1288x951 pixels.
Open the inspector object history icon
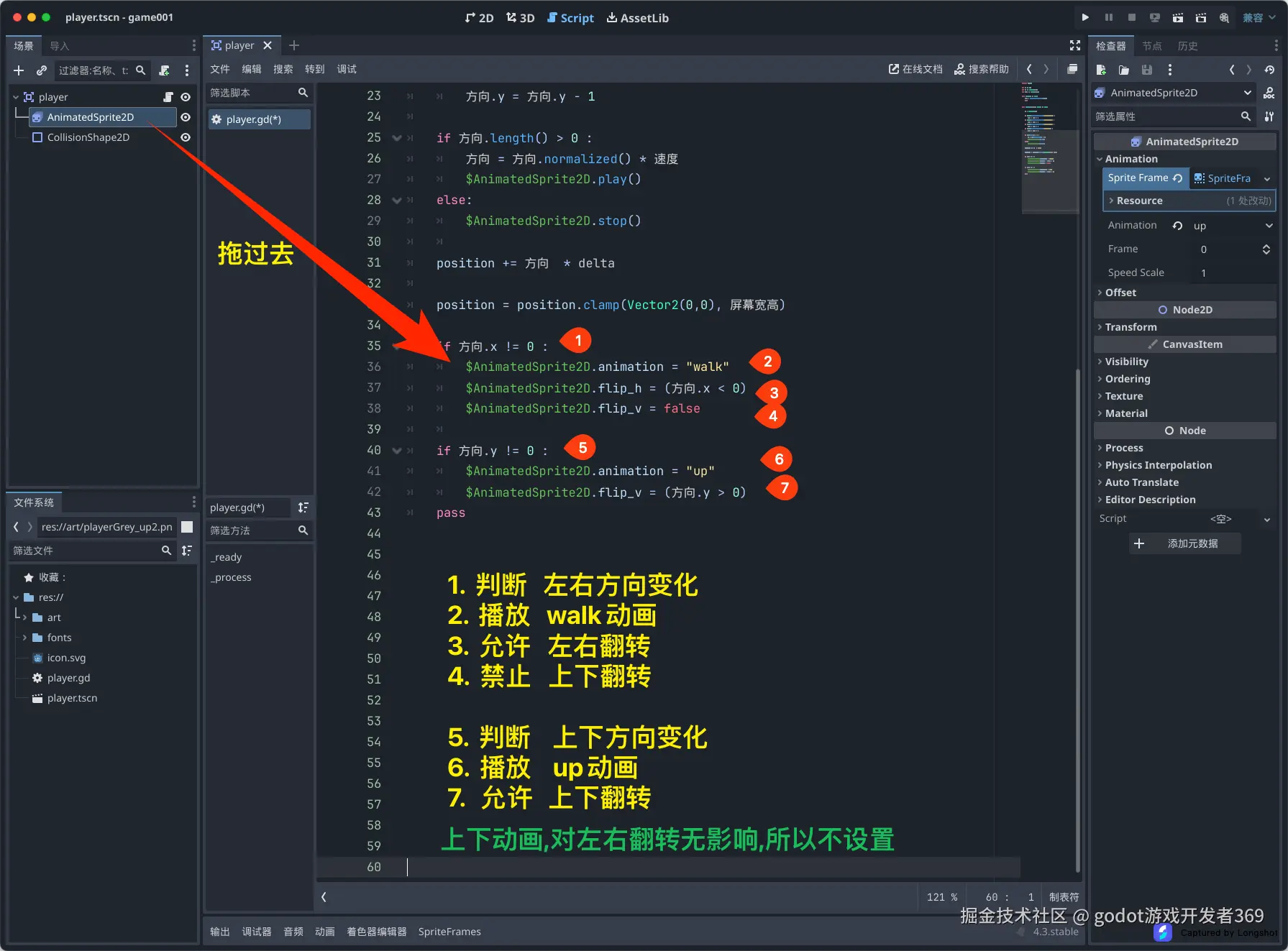(1269, 70)
